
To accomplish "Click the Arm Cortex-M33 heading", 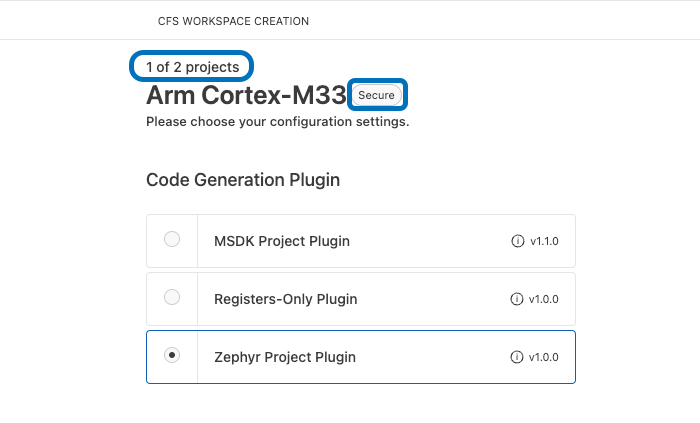I will click(x=246, y=95).
